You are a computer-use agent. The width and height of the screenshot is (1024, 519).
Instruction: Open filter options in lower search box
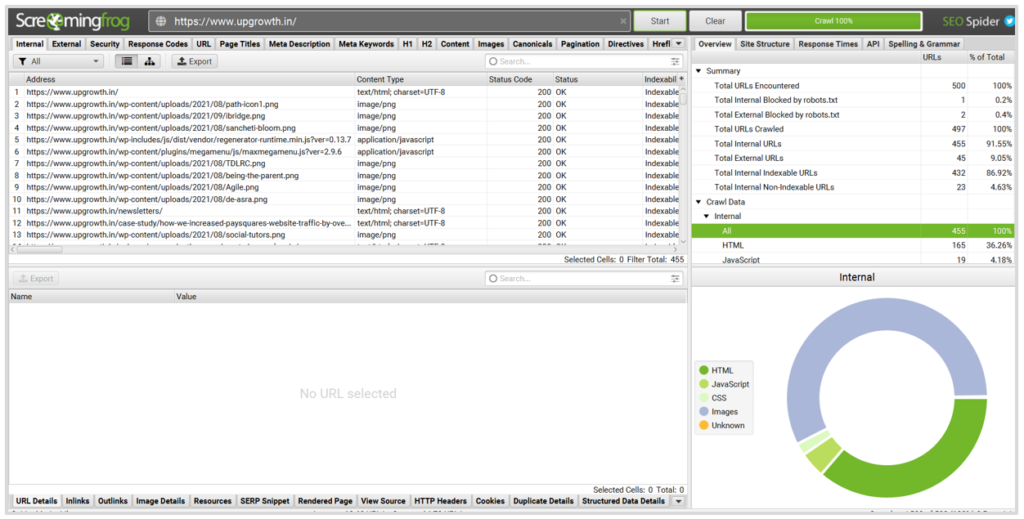pyautogui.click(x=675, y=279)
